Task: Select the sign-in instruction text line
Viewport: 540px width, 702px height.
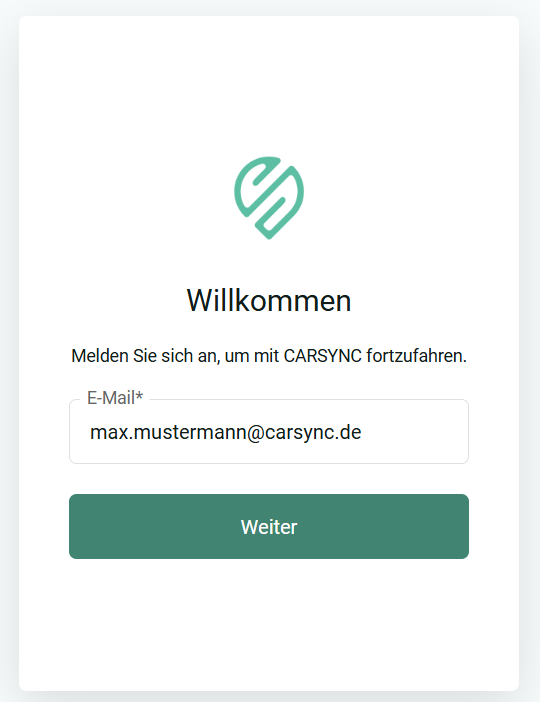Action: point(269,356)
